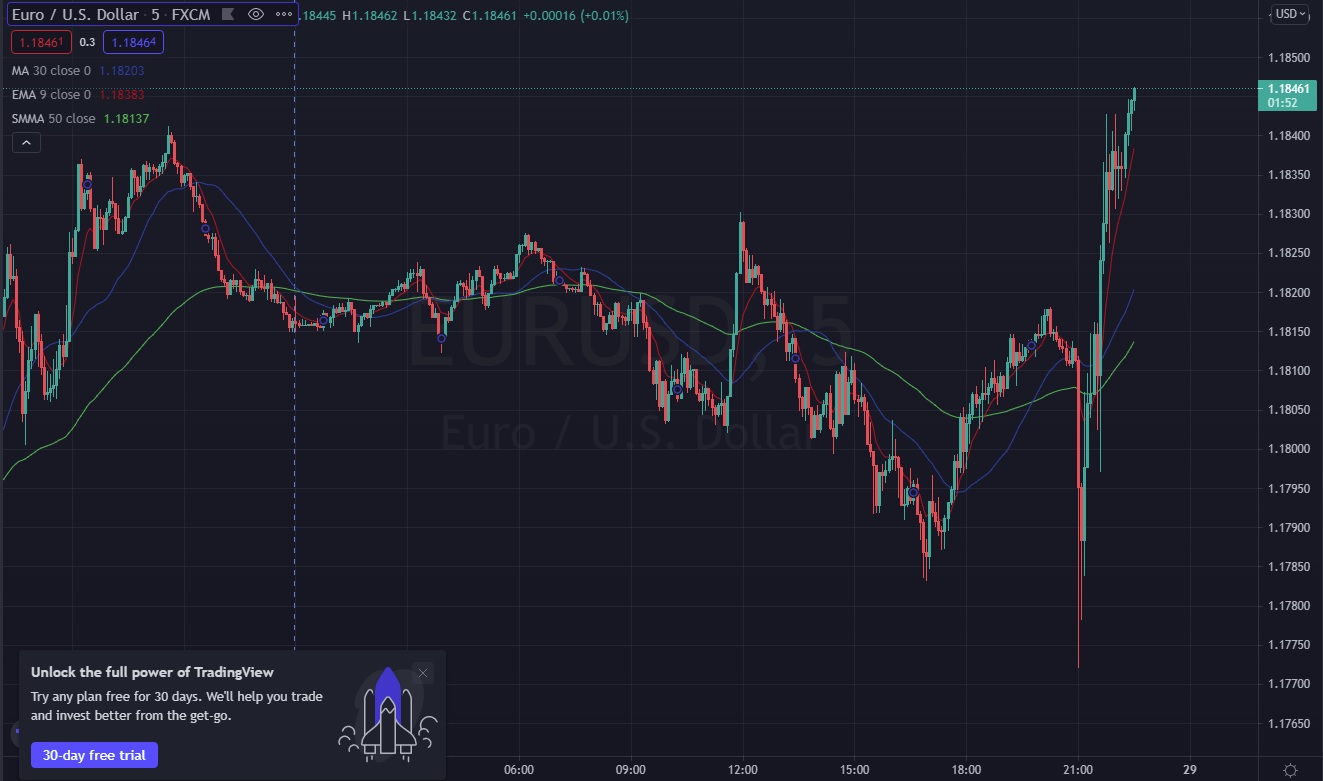Click the 1.18000 price axis label
1323x781 pixels.
click(1287, 449)
